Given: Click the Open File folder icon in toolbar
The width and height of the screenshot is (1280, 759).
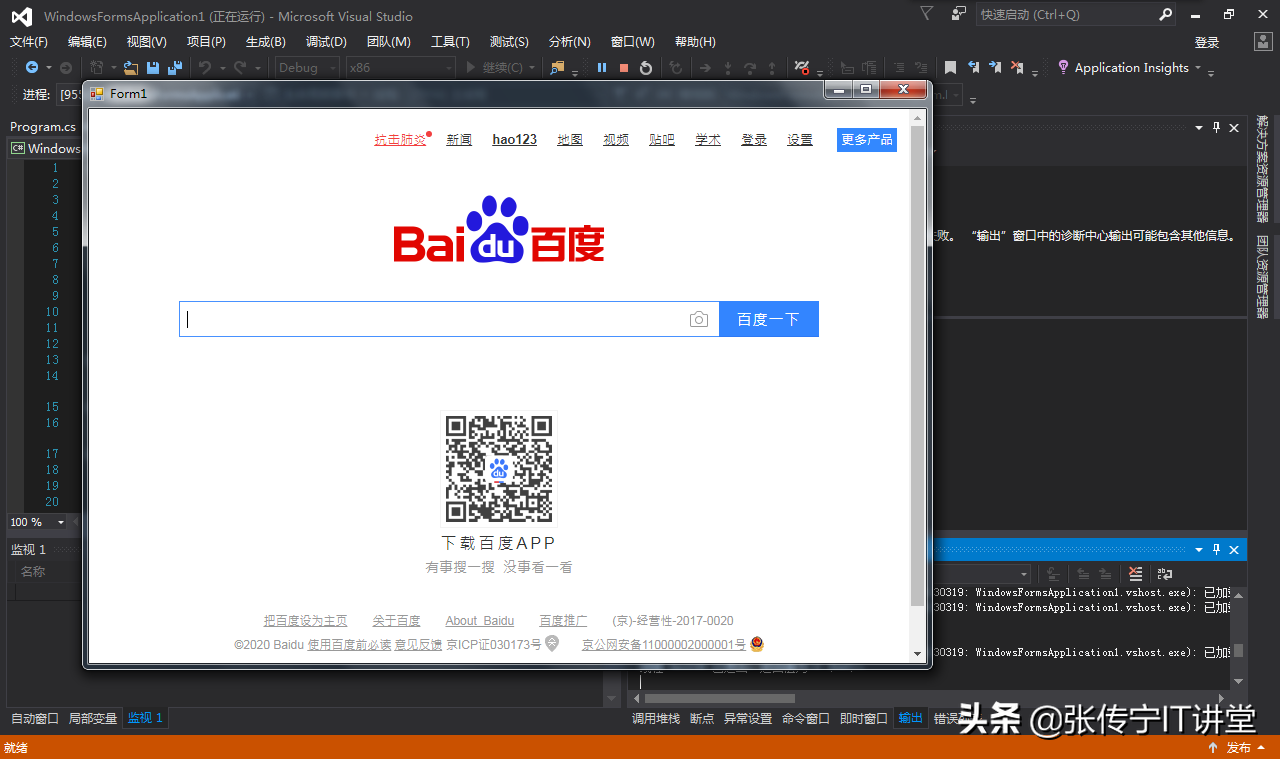Looking at the screenshot, I should (x=131, y=68).
